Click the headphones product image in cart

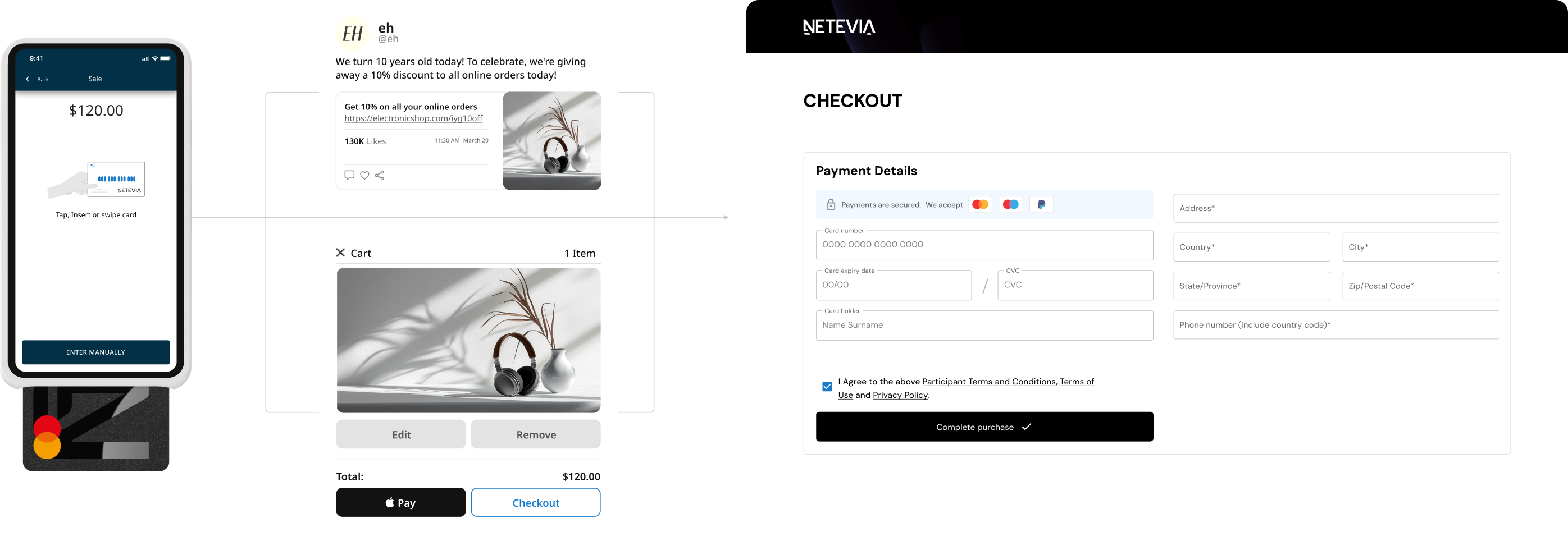pos(468,340)
